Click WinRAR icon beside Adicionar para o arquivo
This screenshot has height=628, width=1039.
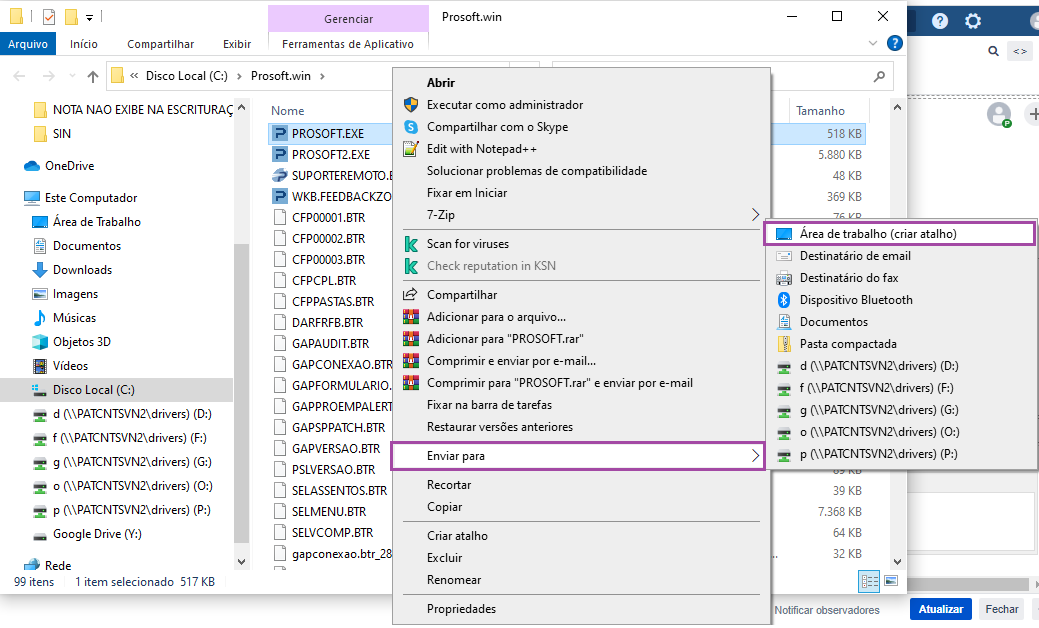pyautogui.click(x=411, y=317)
